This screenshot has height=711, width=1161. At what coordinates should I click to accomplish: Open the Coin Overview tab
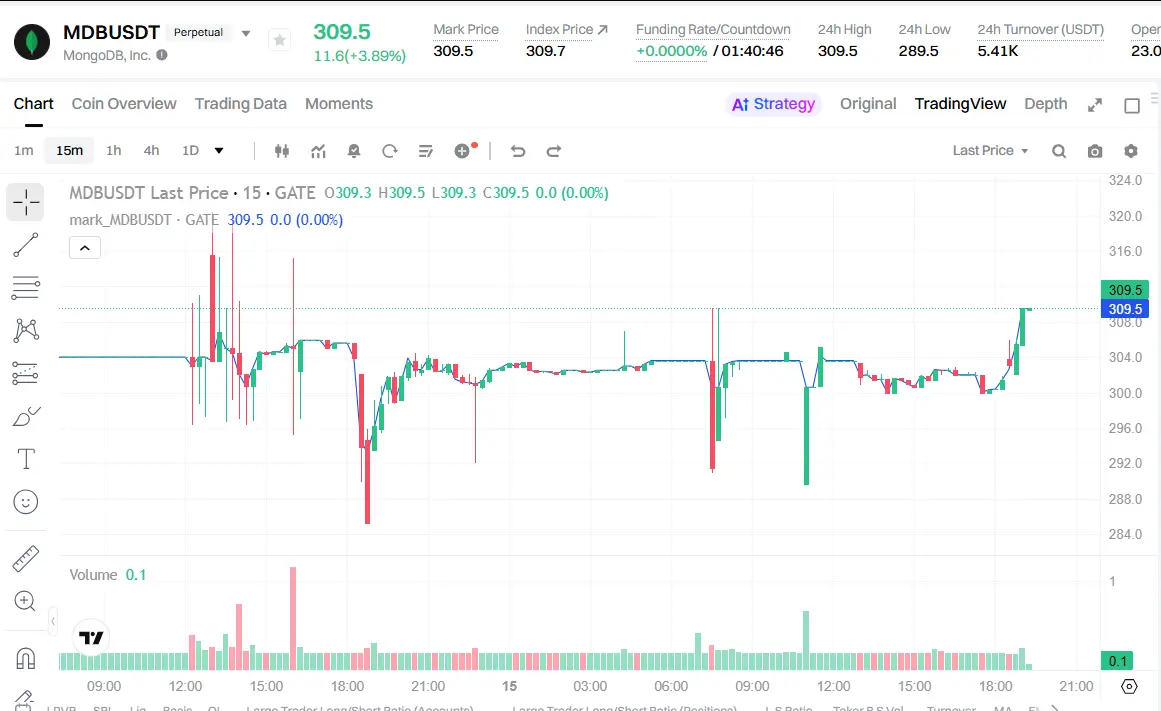coord(124,104)
